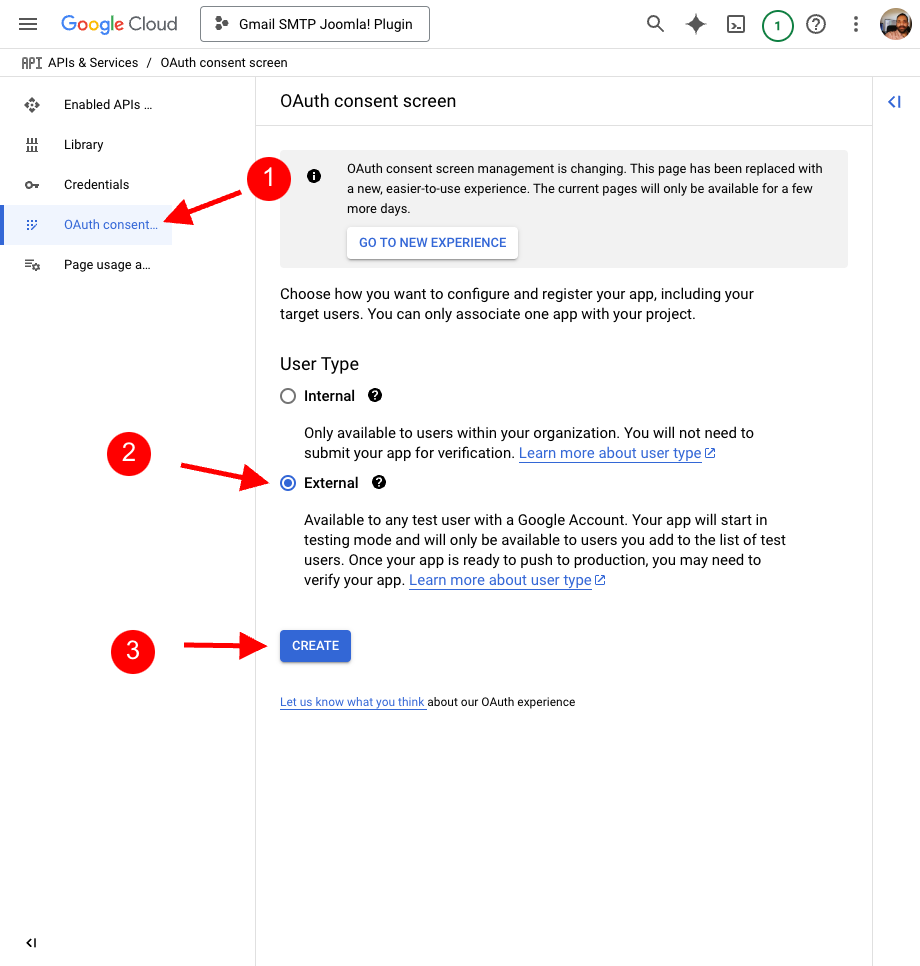The image size is (920, 966).
Task: Click the info icon in notice banner
Action: [x=314, y=176]
